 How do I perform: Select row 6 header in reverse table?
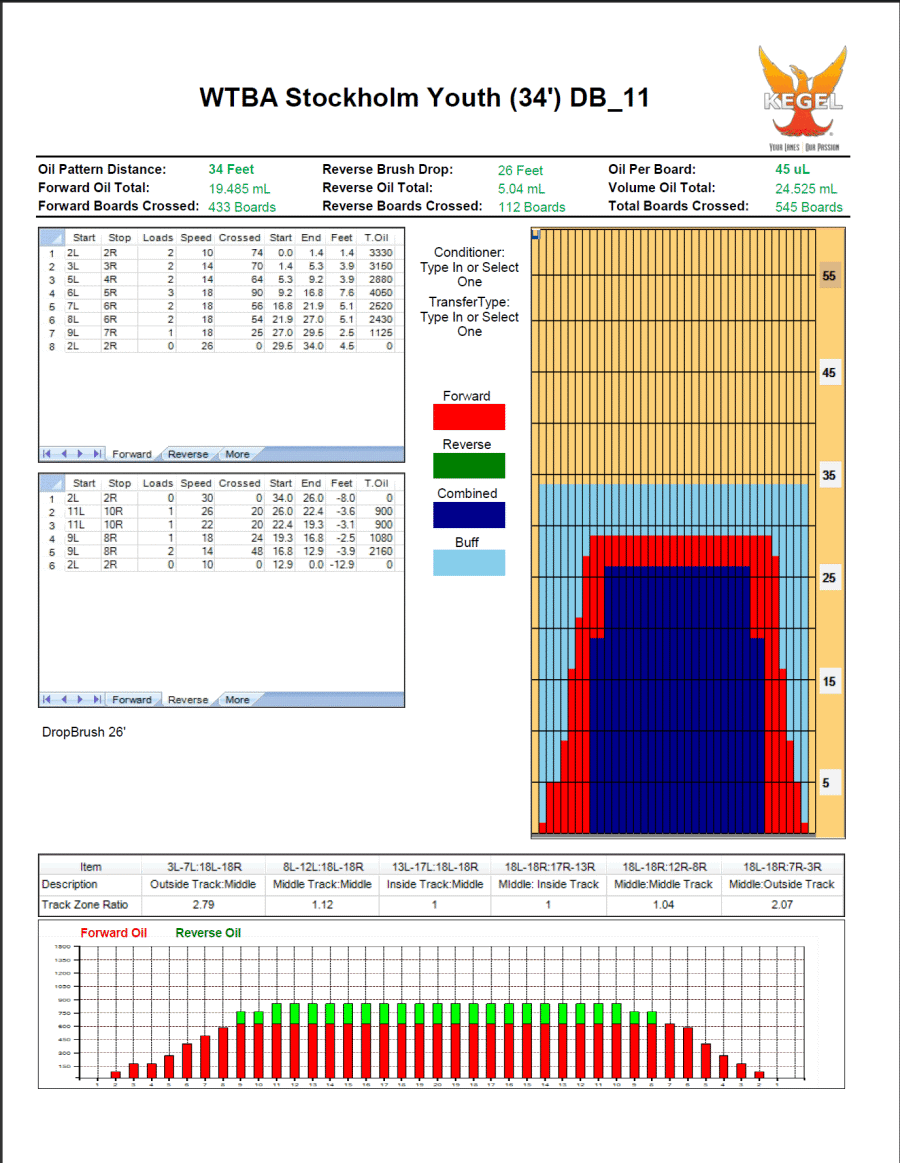coord(52,565)
